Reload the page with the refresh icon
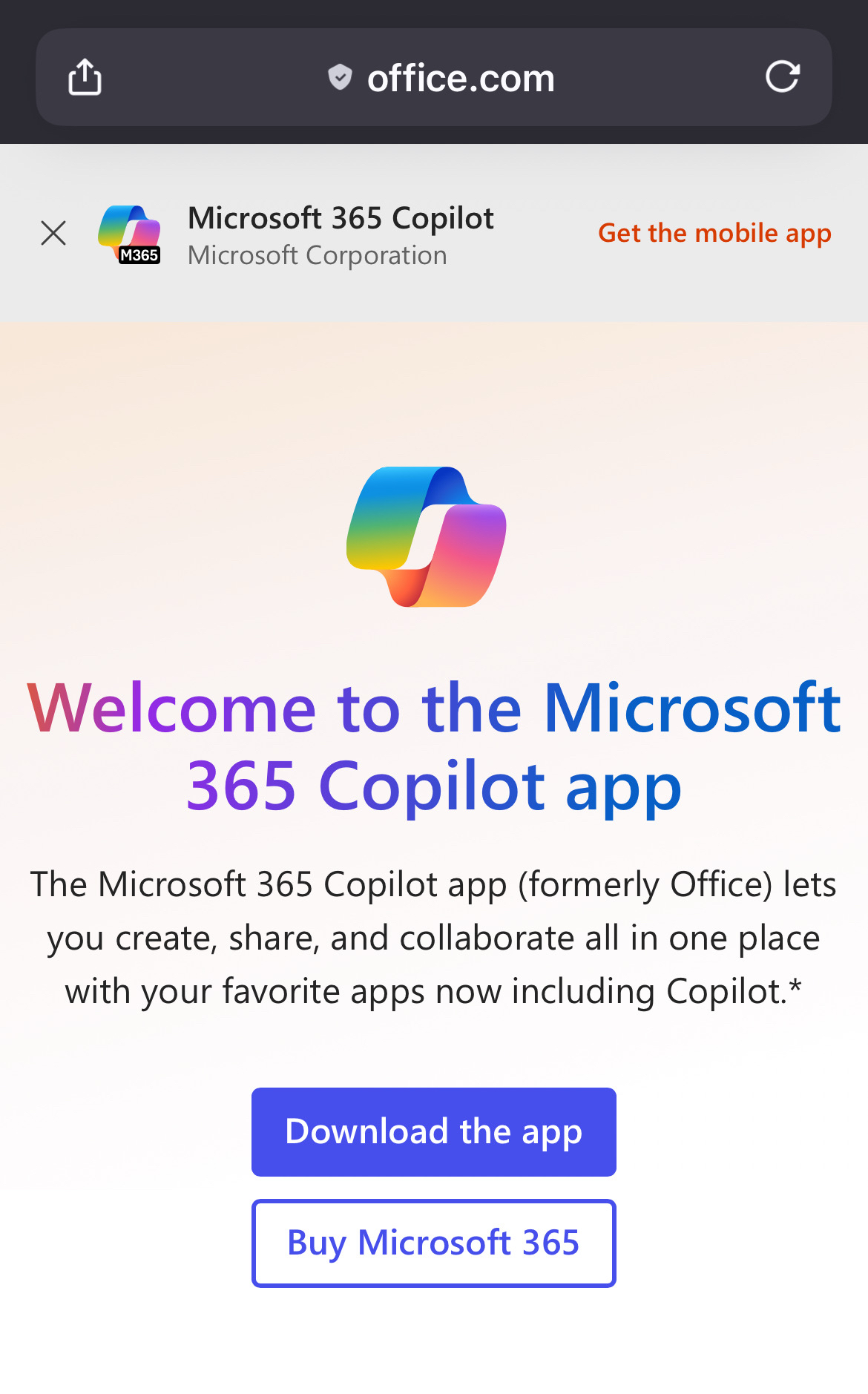The width and height of the screenshot is (868, 1394). 782,77
